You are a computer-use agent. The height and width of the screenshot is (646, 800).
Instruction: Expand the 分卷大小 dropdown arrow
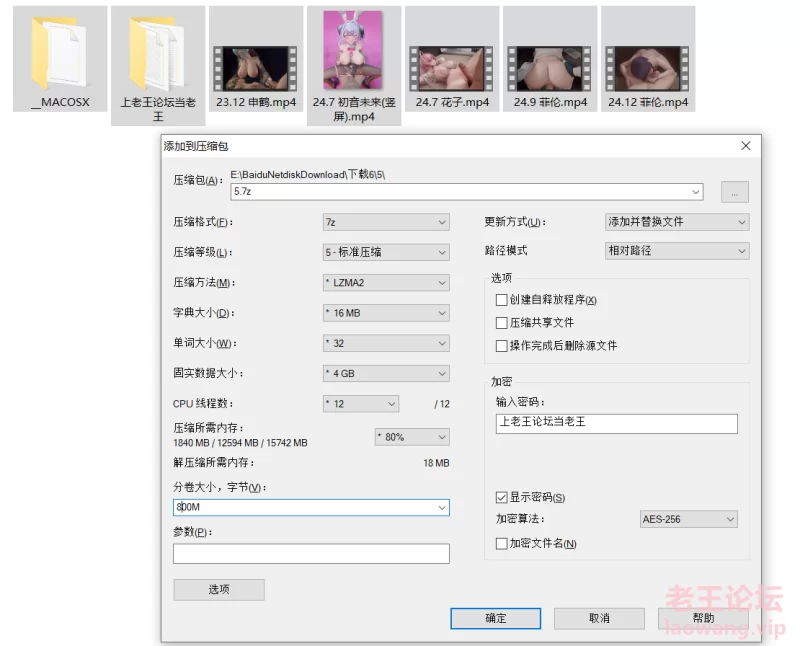pyautogui.click(x=442, y=508)
